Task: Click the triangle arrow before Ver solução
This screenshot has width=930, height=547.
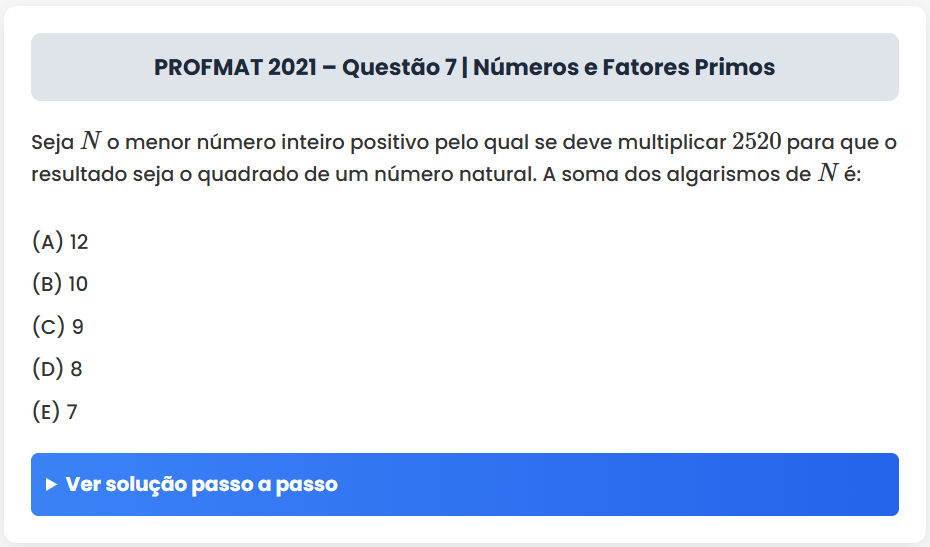Action: pyautogui.click(x=52, y=485)
